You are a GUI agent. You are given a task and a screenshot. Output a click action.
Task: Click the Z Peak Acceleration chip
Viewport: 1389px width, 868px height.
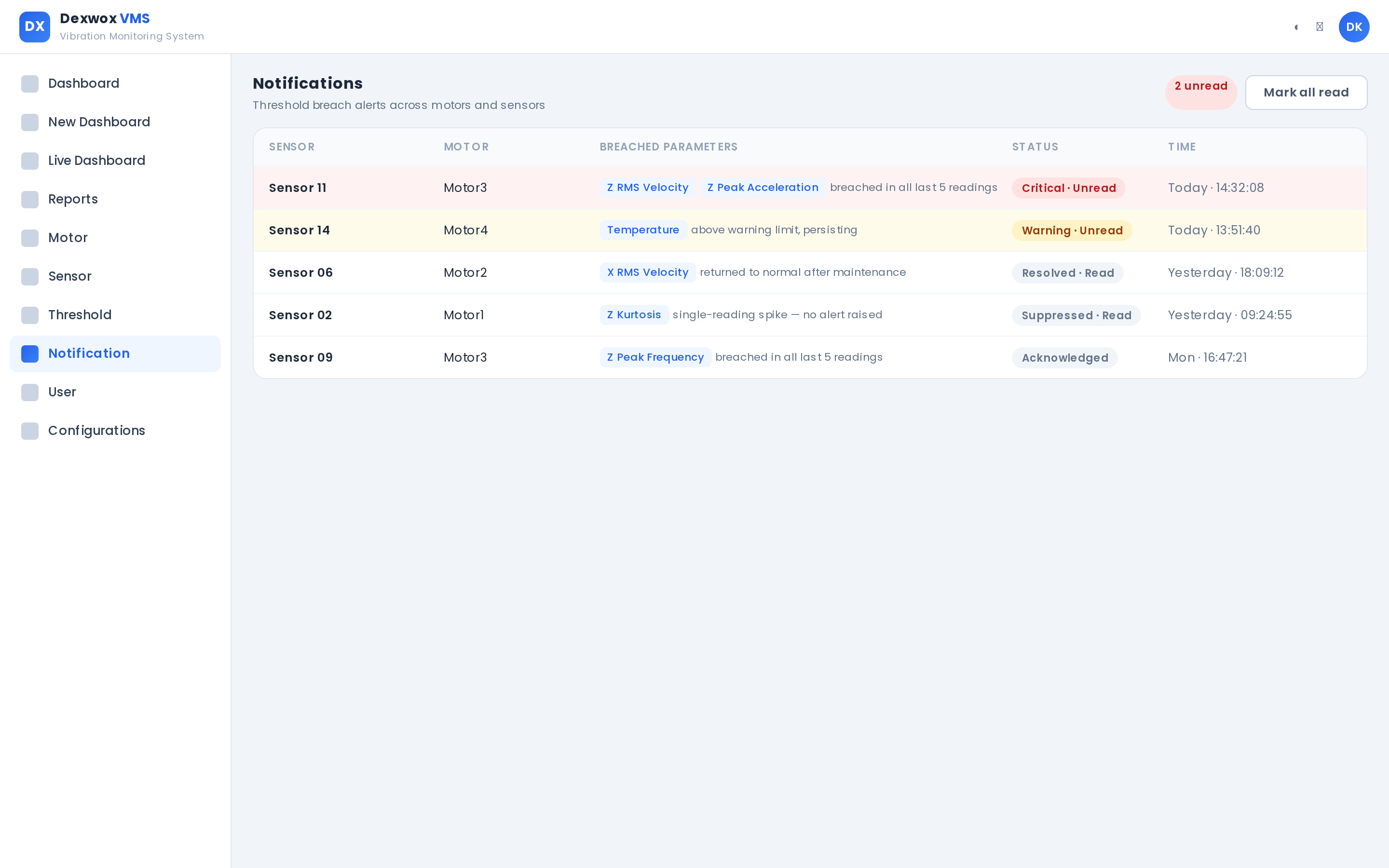(763, 188)
